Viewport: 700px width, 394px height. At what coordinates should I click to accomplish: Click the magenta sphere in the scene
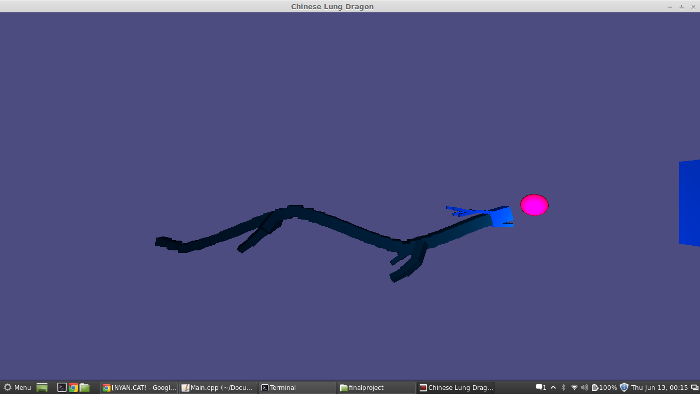pos(534,205)
